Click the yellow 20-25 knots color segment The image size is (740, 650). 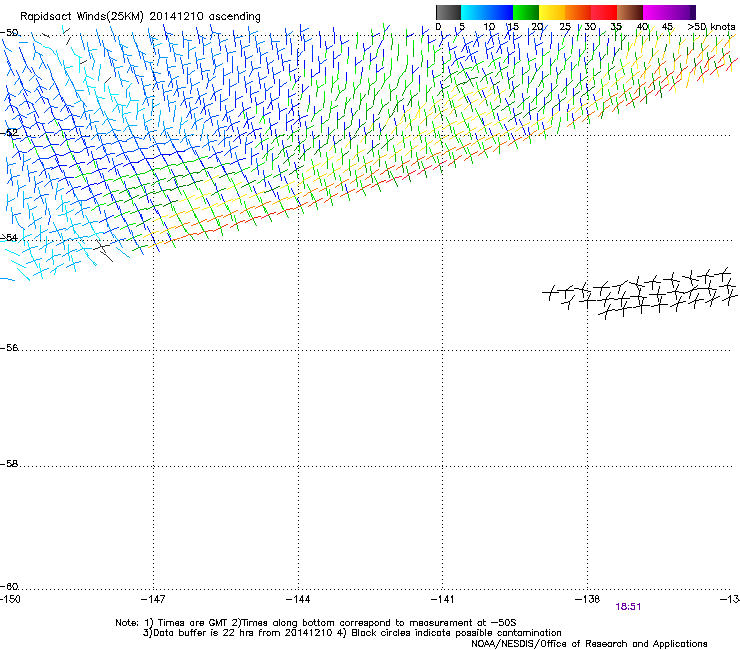(552, 12)
